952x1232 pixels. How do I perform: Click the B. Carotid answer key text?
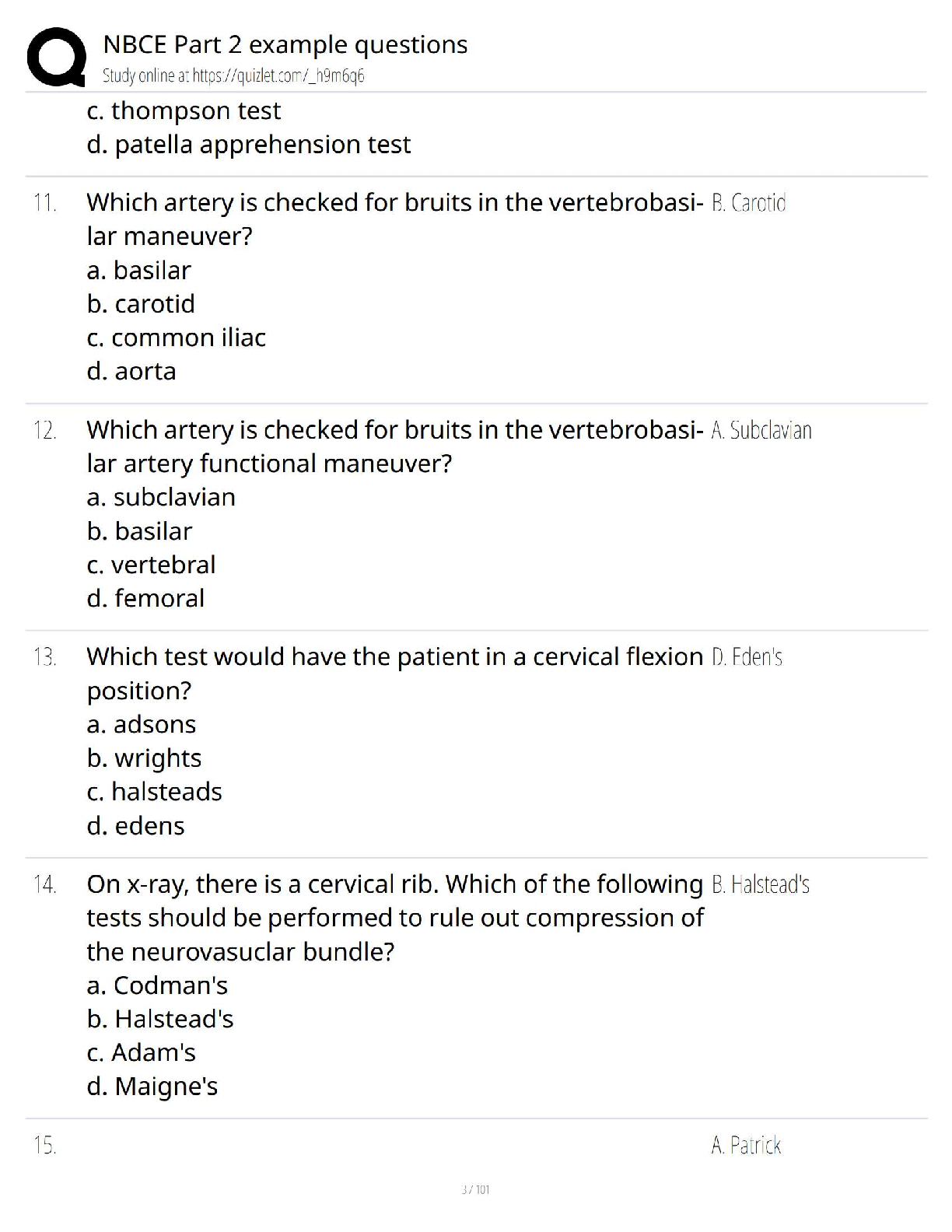(748, 203)
